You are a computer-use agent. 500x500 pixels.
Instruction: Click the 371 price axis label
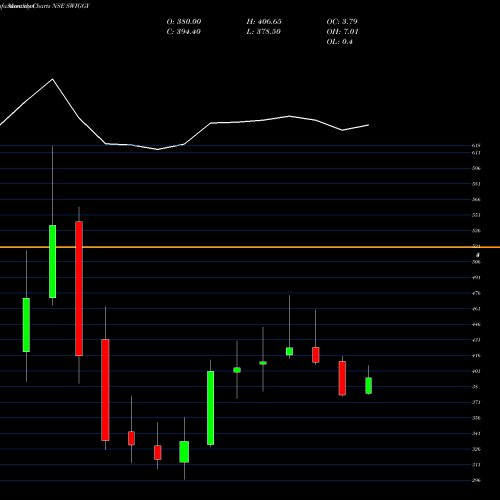[x=476, y=402]
